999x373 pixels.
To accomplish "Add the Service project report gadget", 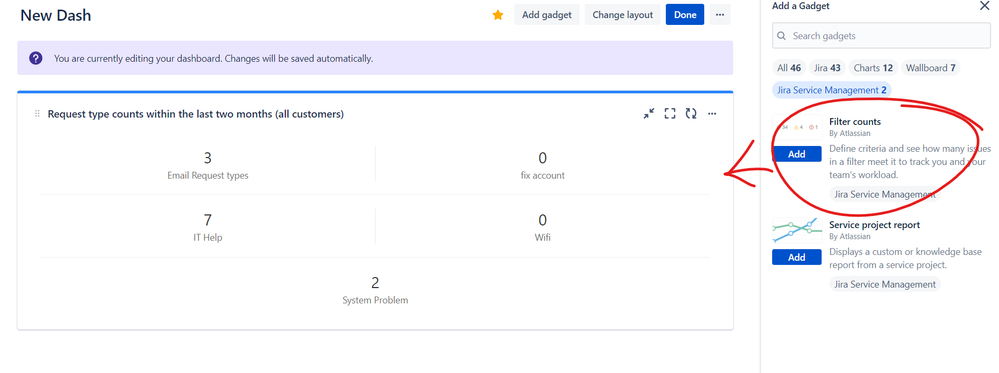I will 796,257.
